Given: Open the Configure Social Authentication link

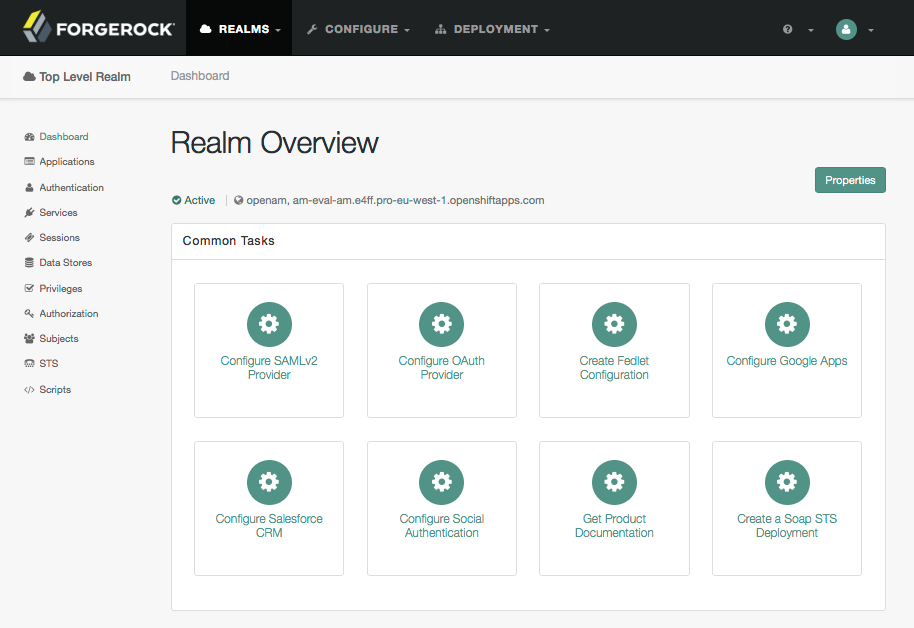Looking at the screenshot, I should (x=441, y=526).
